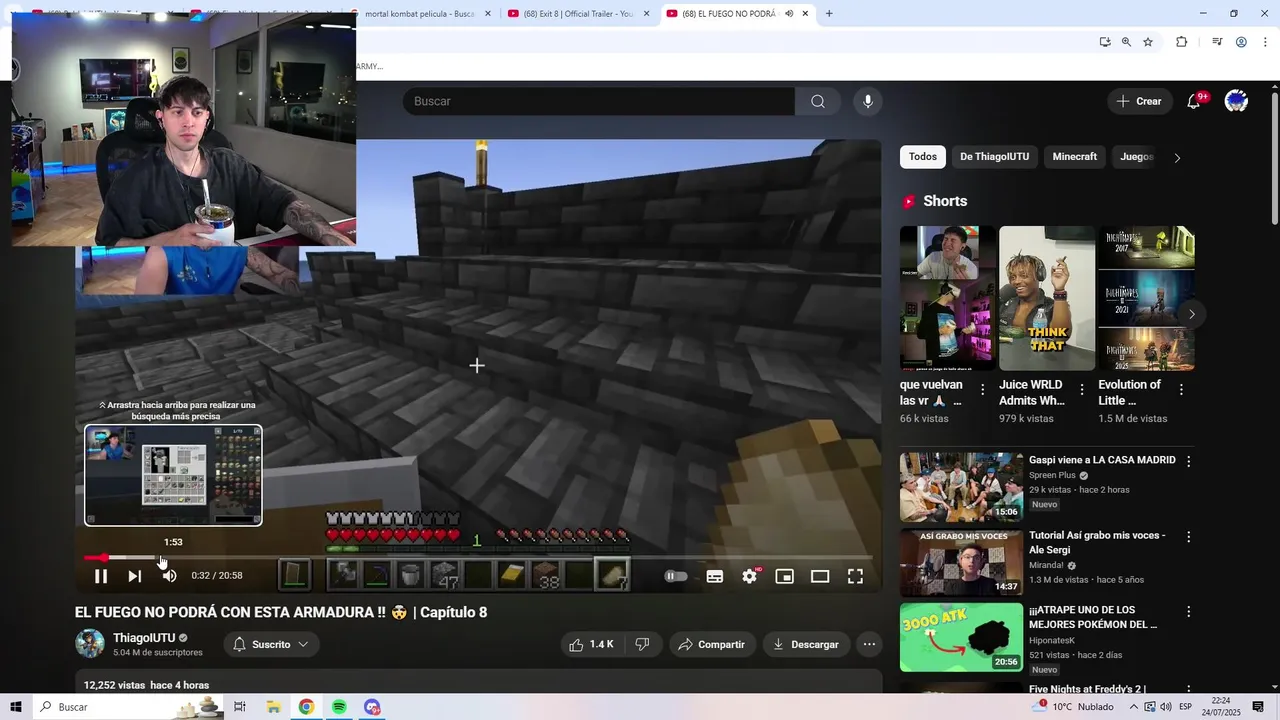Start voice search with microphone
Viewport: 1280px width, 720px height.
click(x=868, y=101)
